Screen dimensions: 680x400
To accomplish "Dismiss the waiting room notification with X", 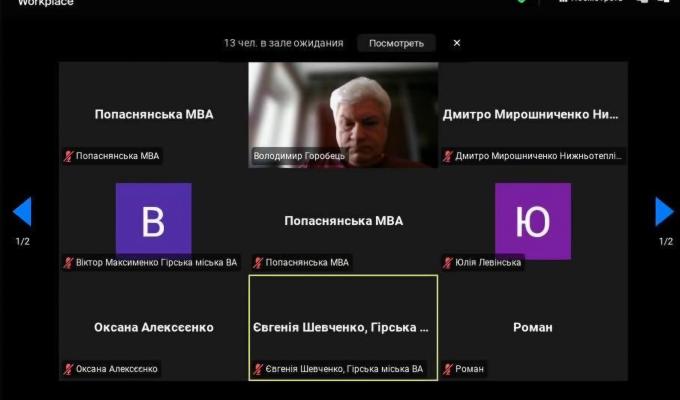I will [x=457, y=43].
